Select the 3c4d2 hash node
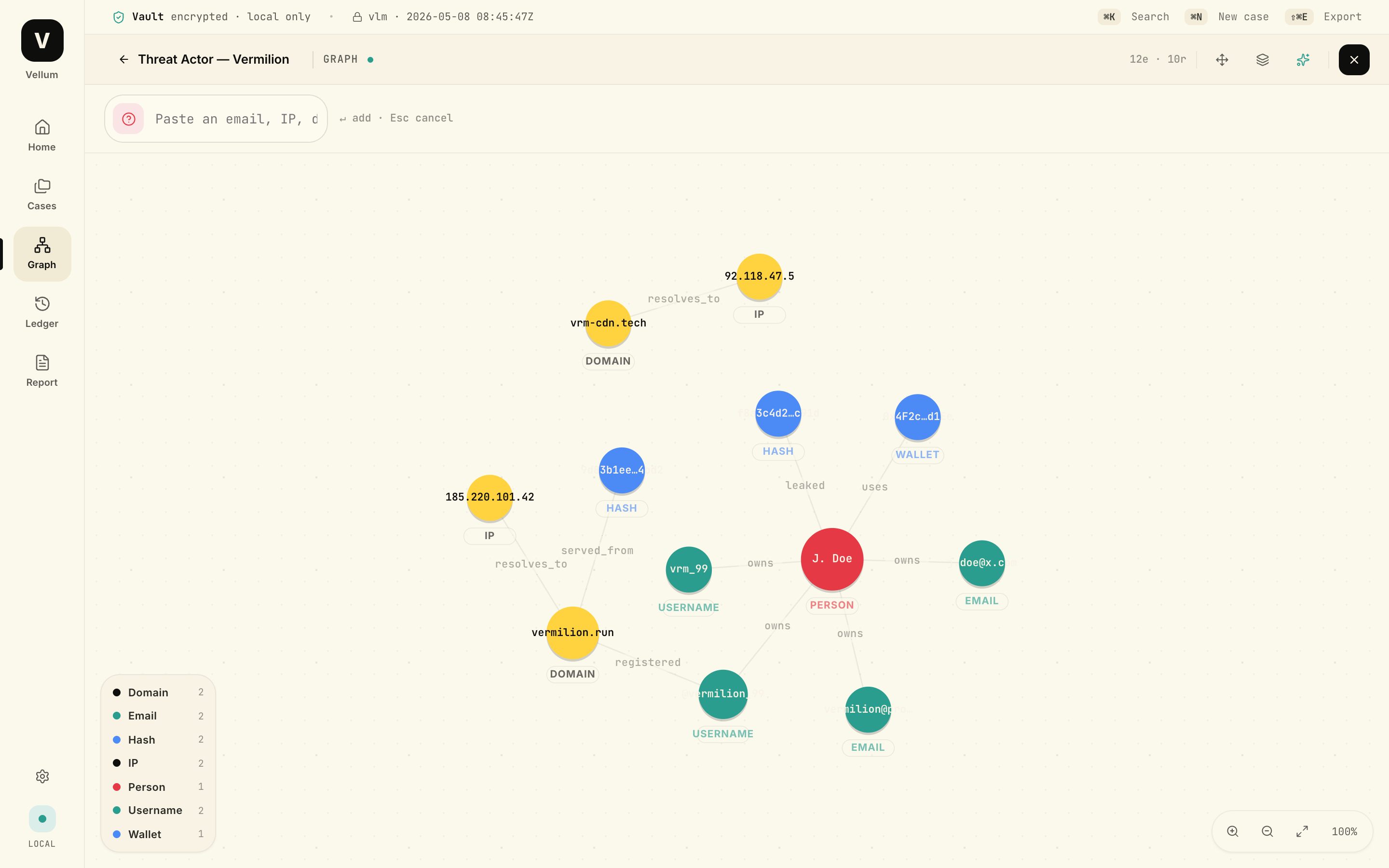The height and width of the screenshot is (868, 1389). pos(778,413)
